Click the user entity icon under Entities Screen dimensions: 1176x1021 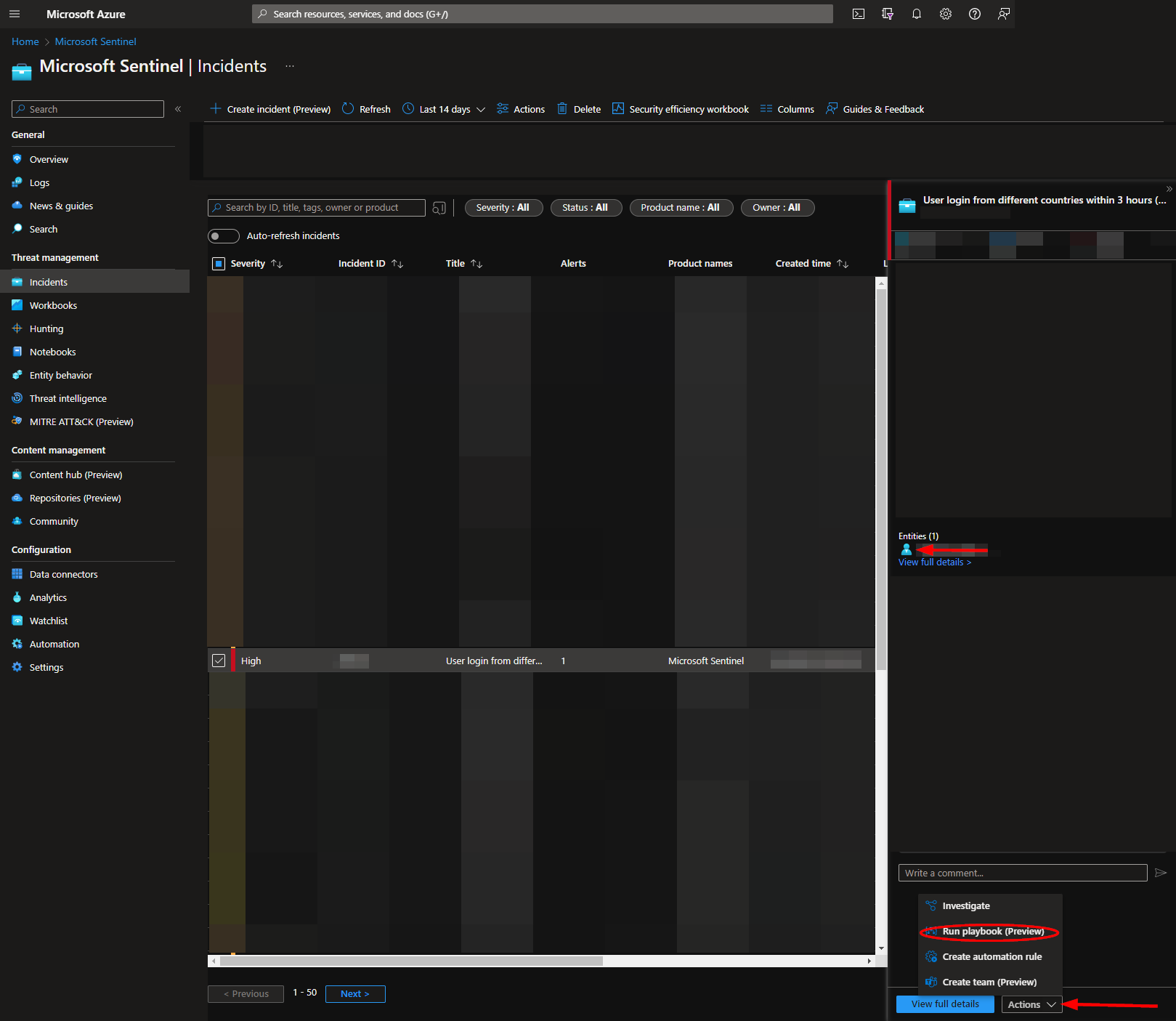907,549
